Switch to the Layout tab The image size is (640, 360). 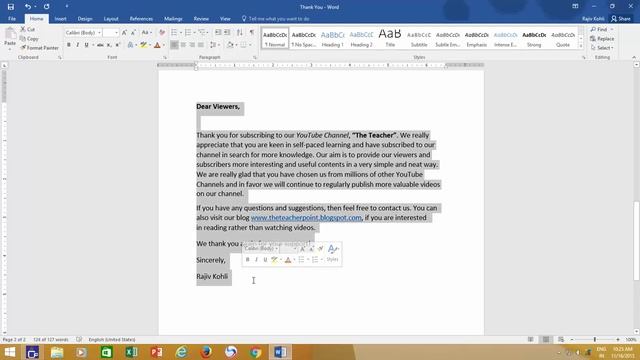(x=111, y=19)
